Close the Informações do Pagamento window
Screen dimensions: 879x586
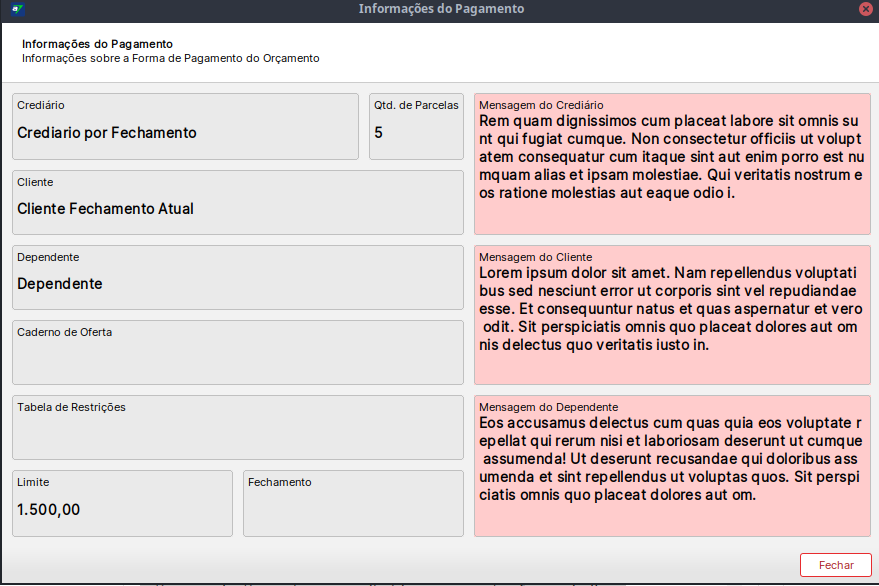tap(866, 9)
